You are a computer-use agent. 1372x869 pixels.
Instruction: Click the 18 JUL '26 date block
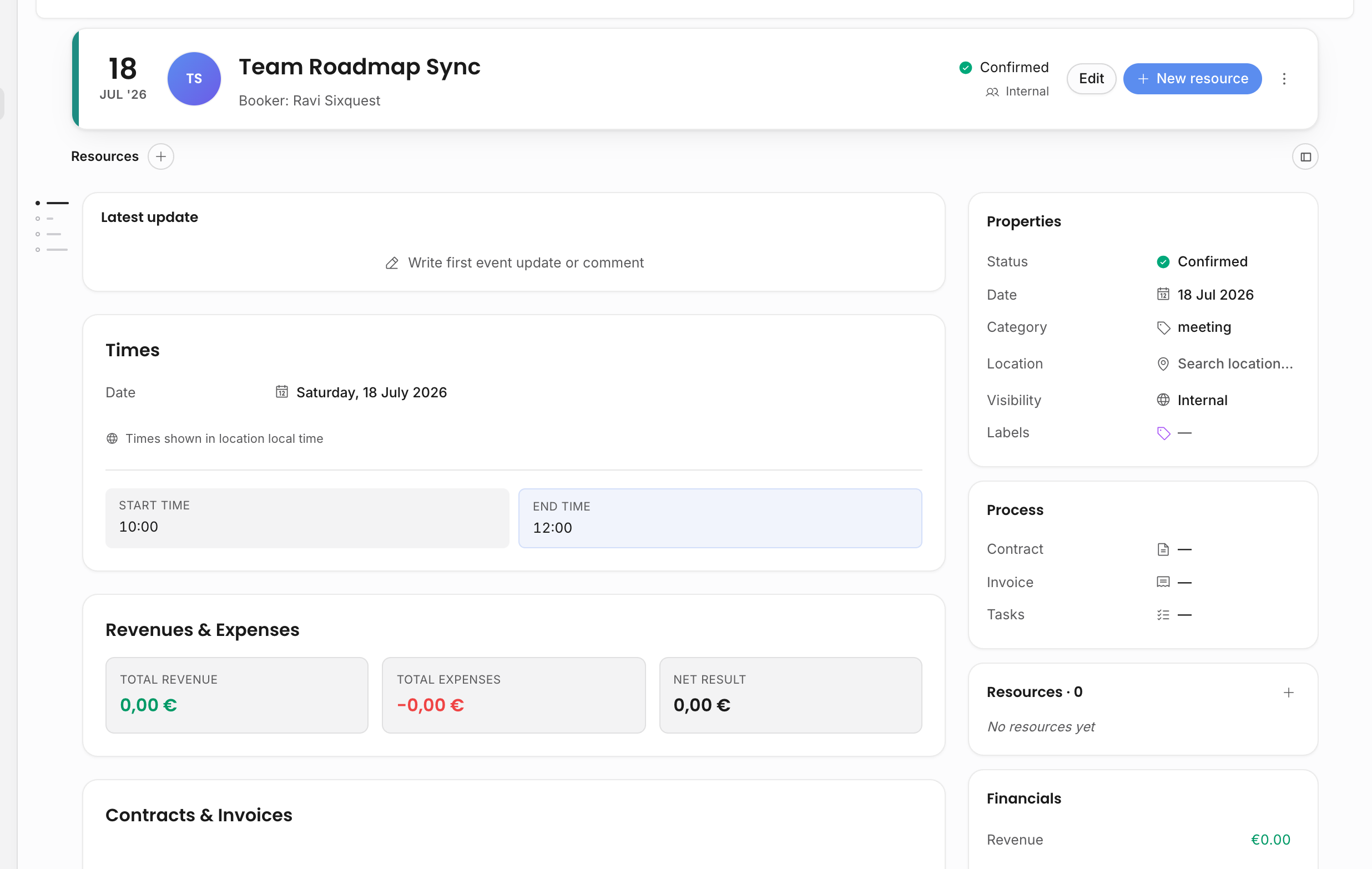123,78
